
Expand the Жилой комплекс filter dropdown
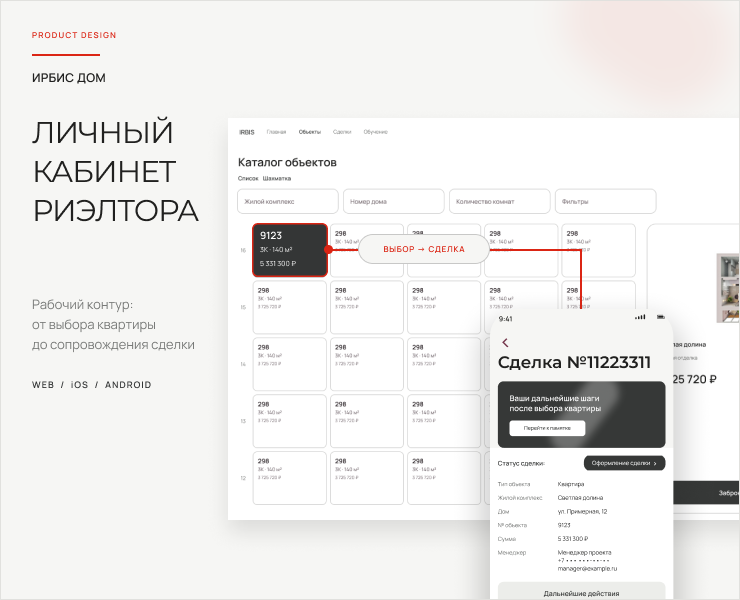(x=288, y=202)
